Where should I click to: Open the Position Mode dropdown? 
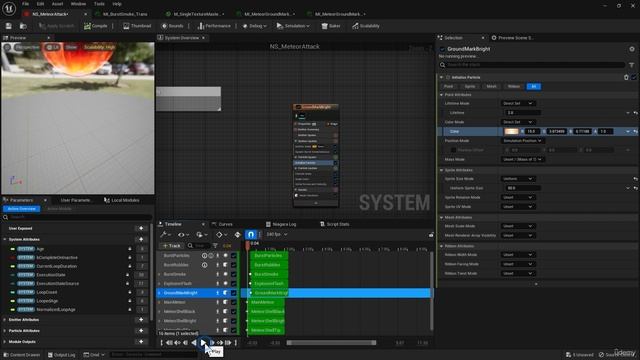(522, 140)
